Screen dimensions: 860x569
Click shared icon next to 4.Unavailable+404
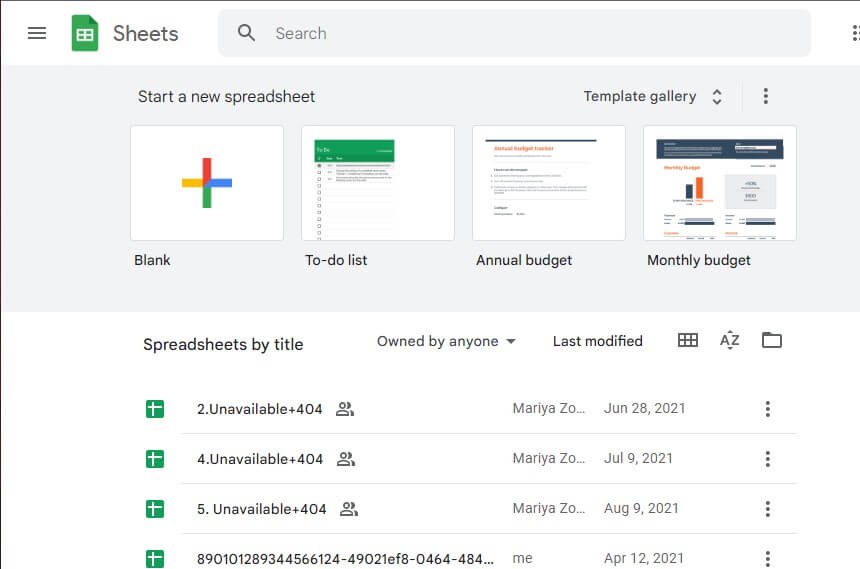coord(346,459)
